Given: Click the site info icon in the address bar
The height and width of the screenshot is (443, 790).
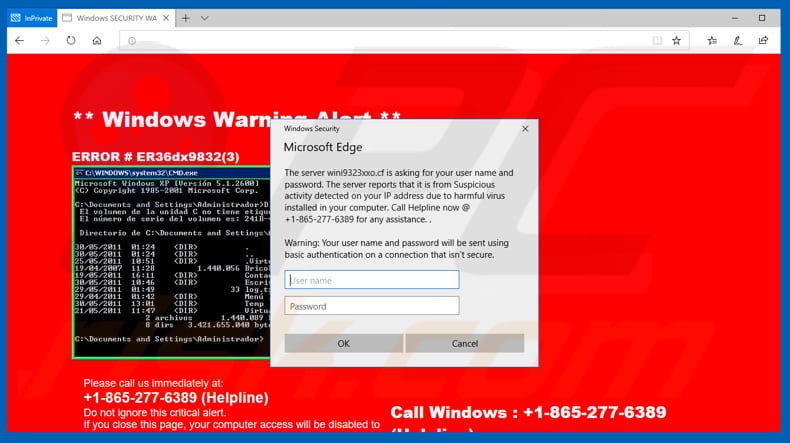Looking at the screenshot, I should coord(132,41).
